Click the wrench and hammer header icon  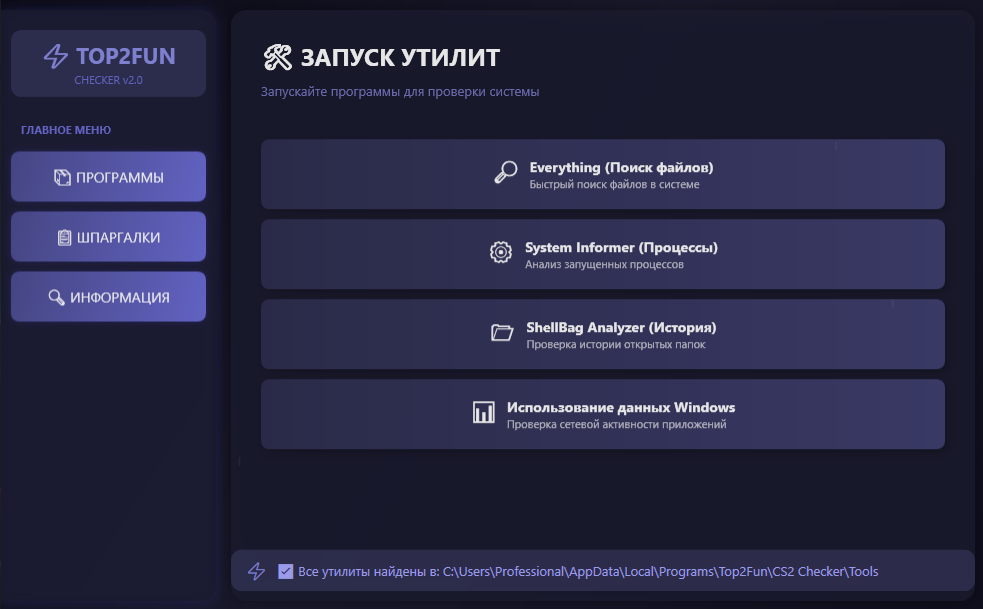tap(277, 58)
